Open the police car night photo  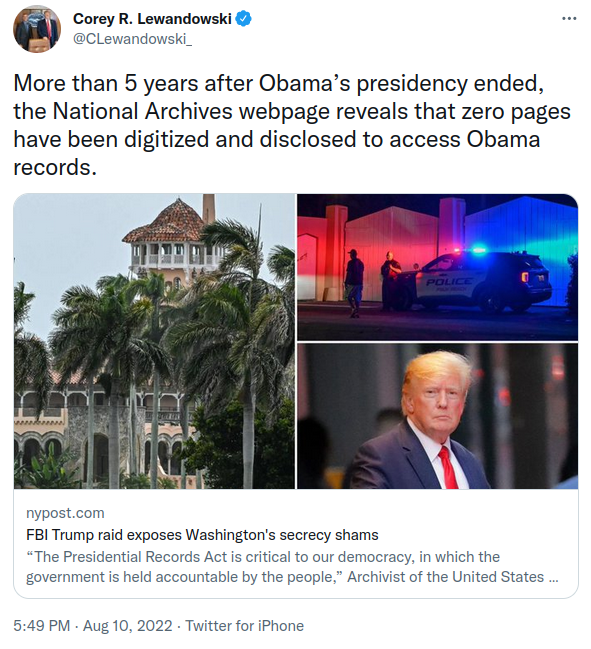(x=437, y=267)
